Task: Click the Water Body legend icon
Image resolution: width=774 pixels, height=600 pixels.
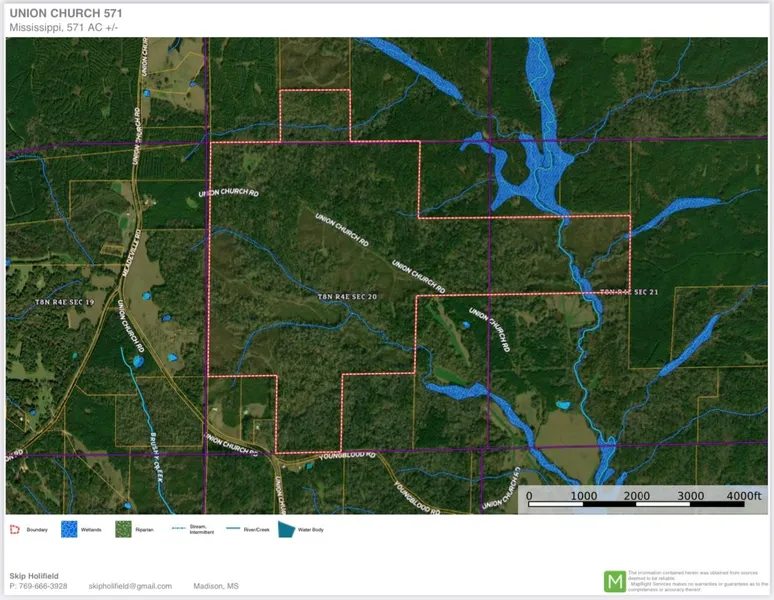Action: click(x=286, y=529)
